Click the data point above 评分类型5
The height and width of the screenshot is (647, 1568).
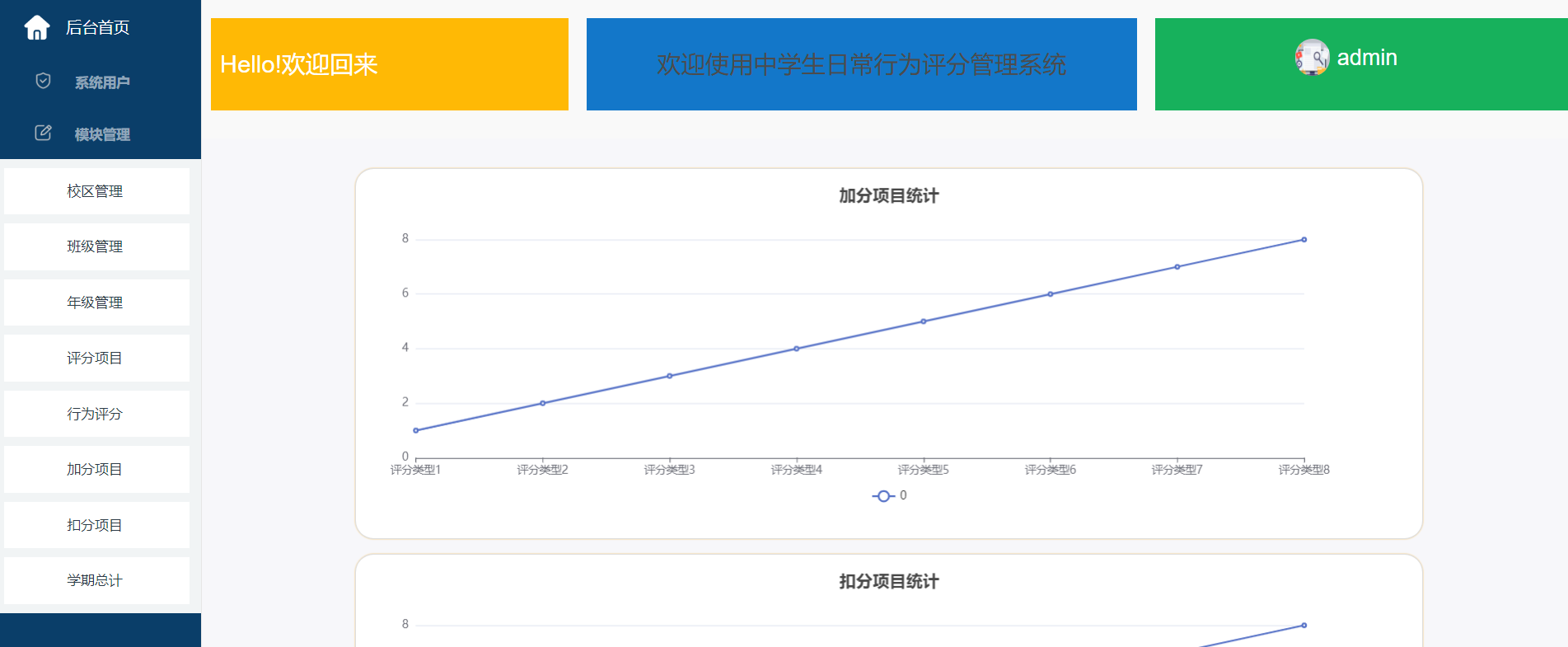tap(924, 321)
